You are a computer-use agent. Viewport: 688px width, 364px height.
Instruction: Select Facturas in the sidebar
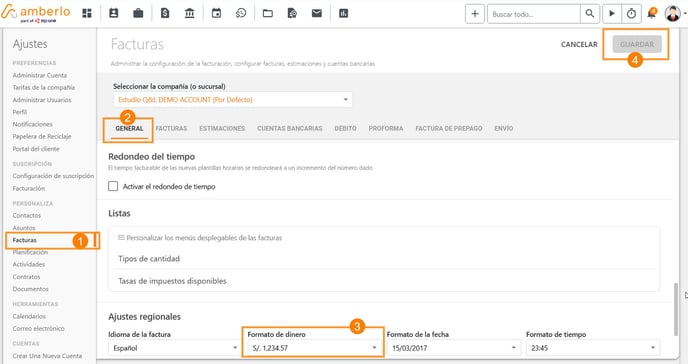pos(25,240)
